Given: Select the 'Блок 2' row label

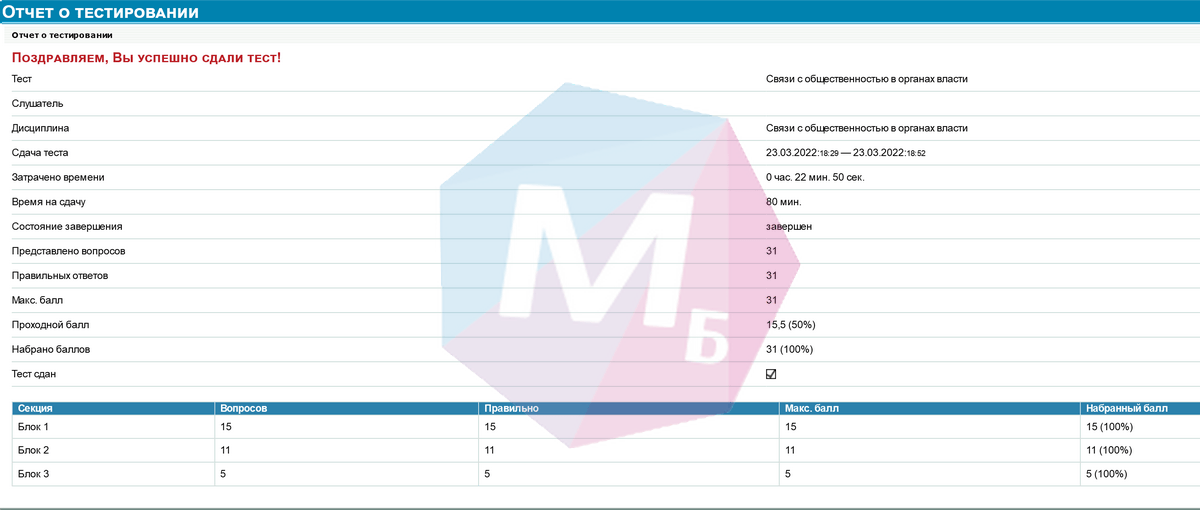Looking at the screenshot, I should click(33, 451).
